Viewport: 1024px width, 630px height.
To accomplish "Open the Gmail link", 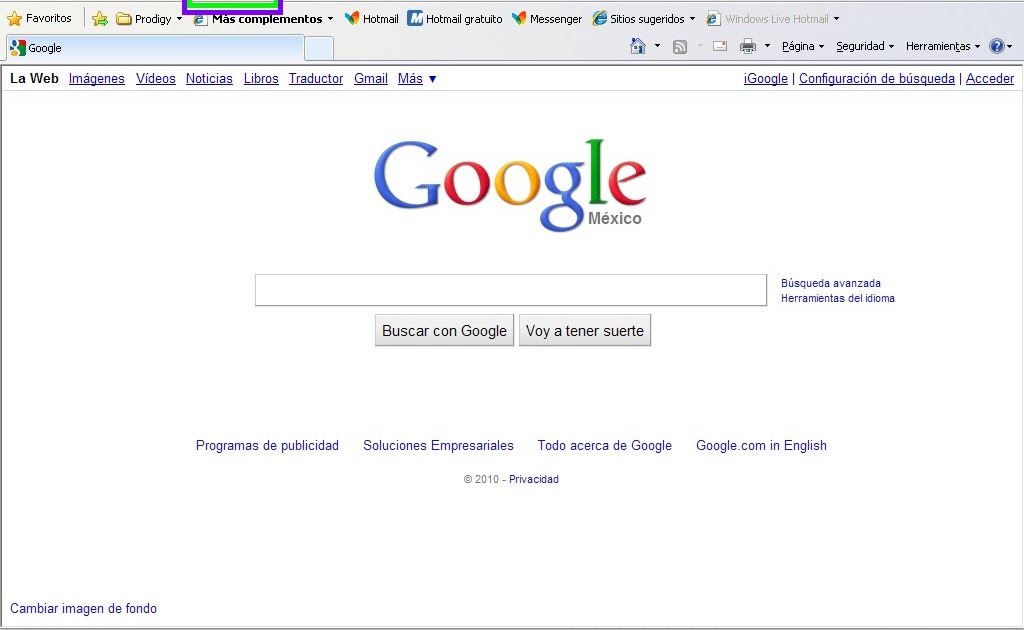I will (x=371, y=78).
